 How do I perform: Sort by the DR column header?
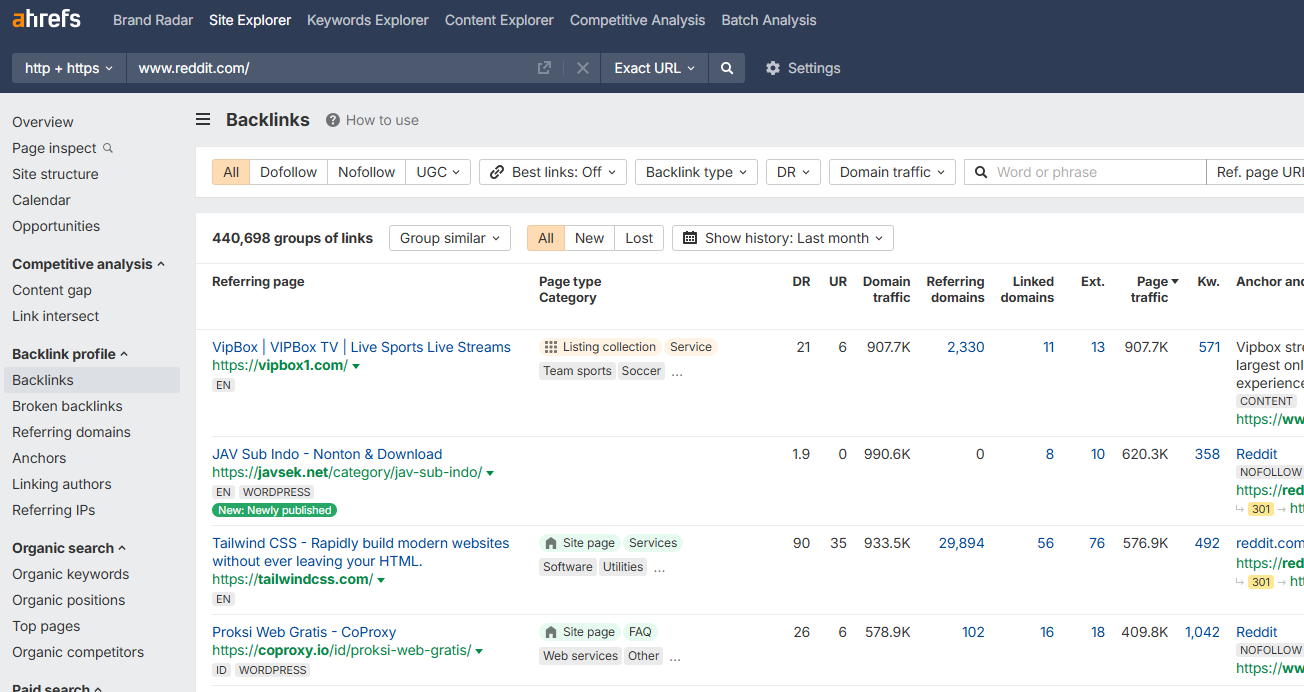[x=801, y=282]
